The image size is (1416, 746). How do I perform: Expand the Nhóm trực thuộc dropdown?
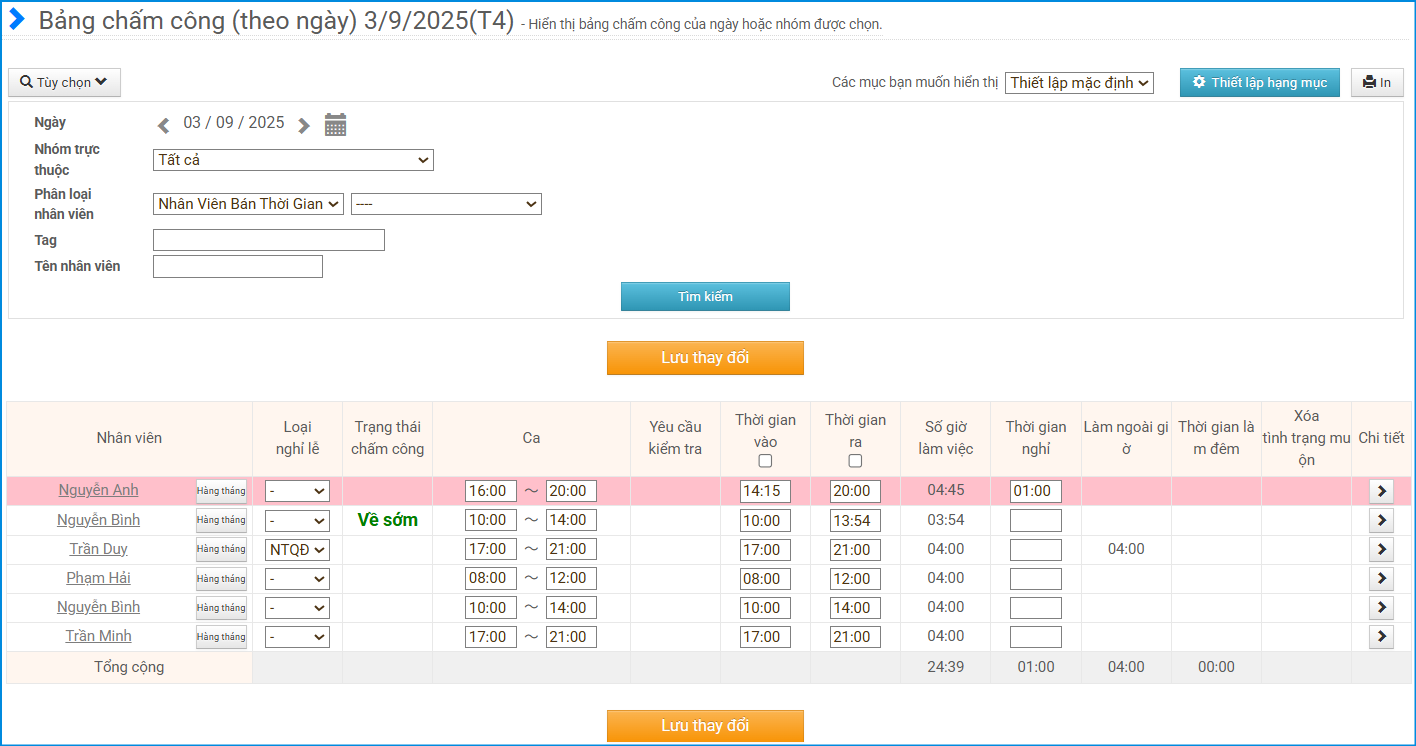(x=293, y=160)
